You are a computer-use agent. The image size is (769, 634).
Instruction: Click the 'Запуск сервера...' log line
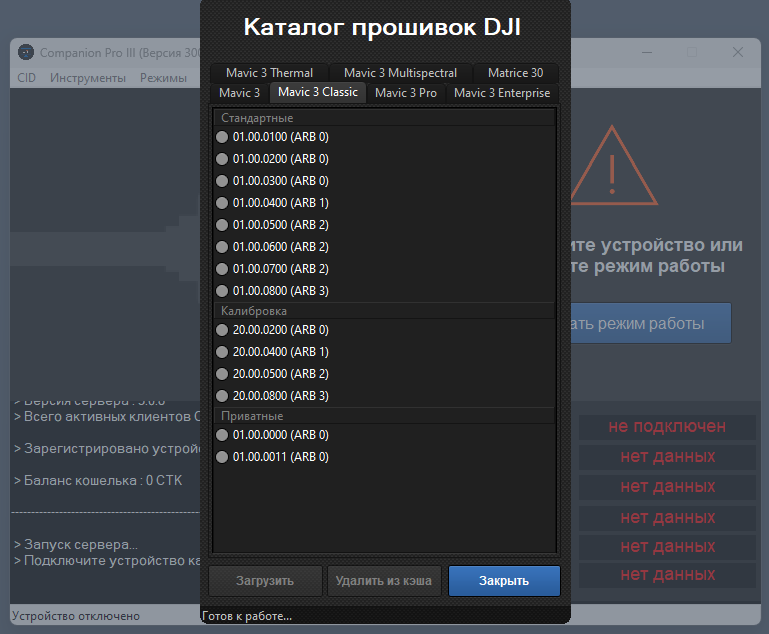(76, 544)
